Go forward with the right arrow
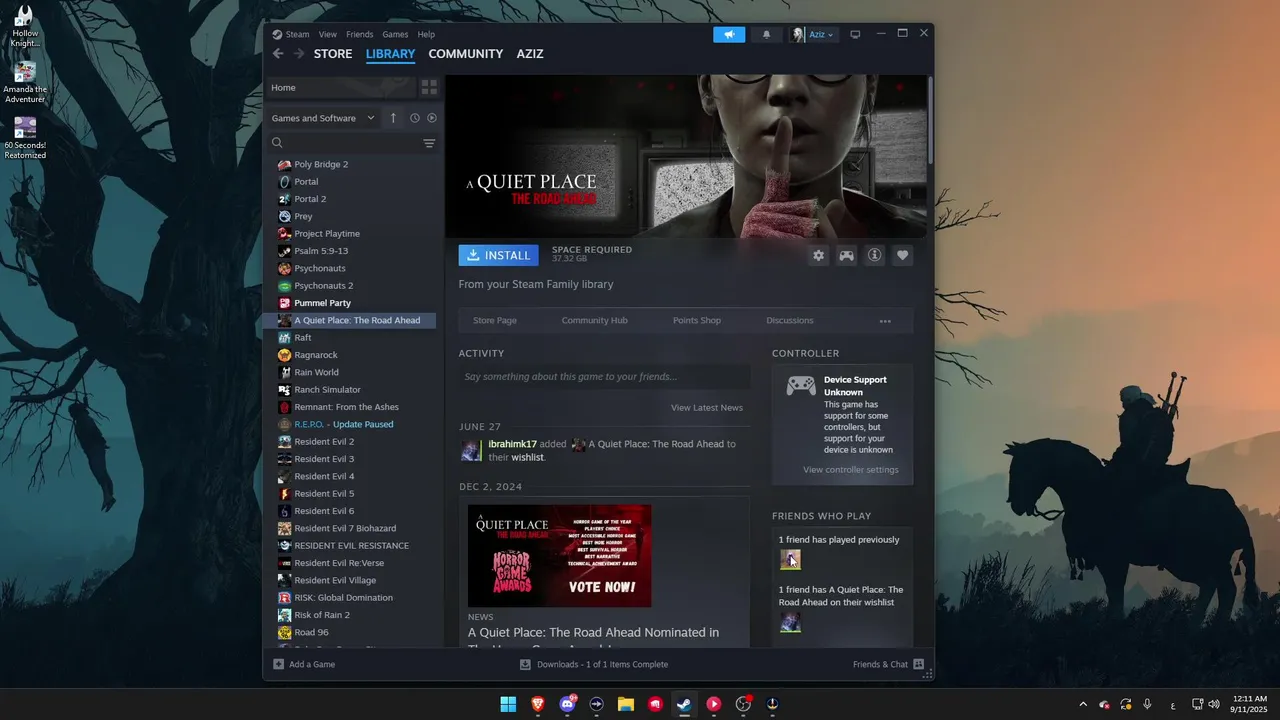Screen dimensions: 1280x720 coord(298,54)
